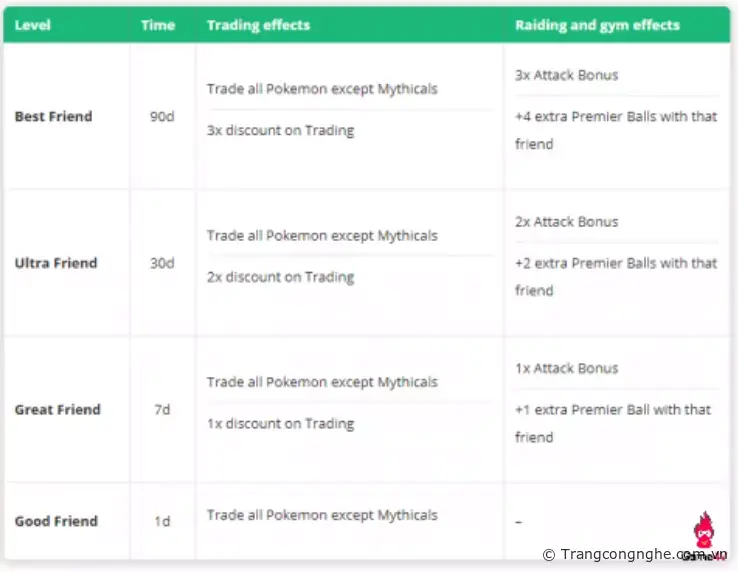Click the 2x Attack Bonus text
Viewport: 738px width, 572px height.
[566, 222]
